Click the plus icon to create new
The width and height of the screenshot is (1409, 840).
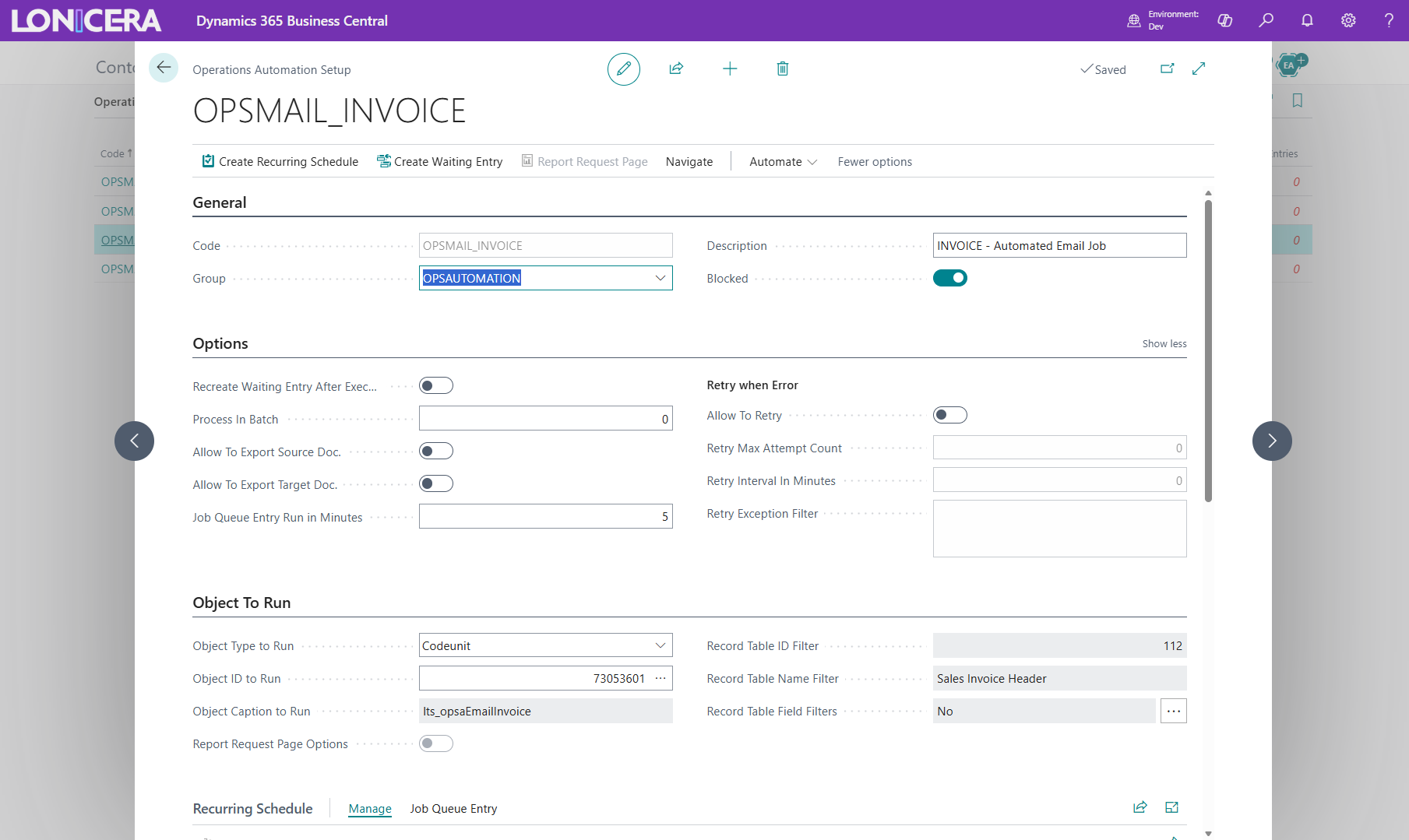tap(730, 69)
